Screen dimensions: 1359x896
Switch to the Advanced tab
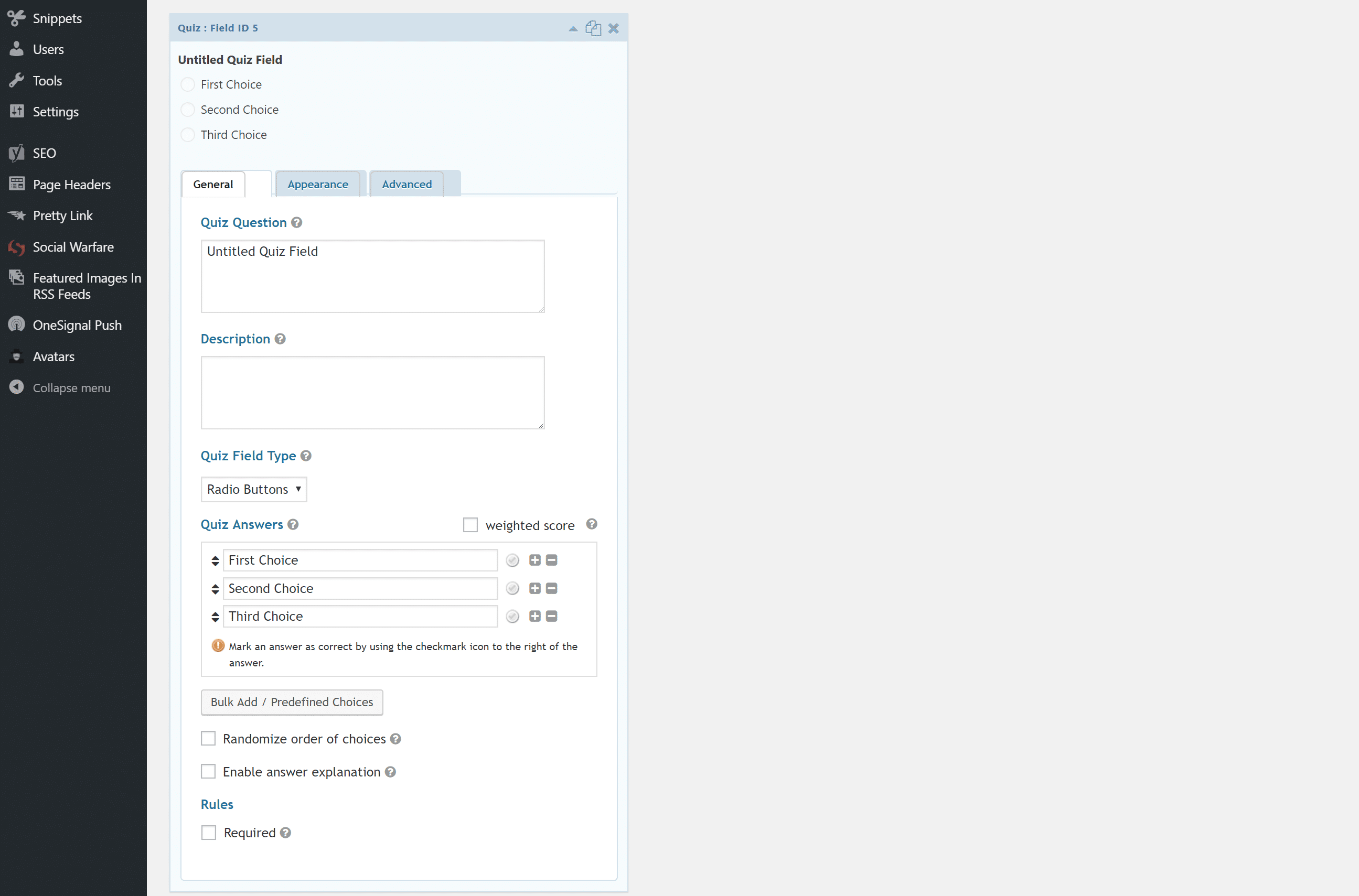[x=405, y=184]
